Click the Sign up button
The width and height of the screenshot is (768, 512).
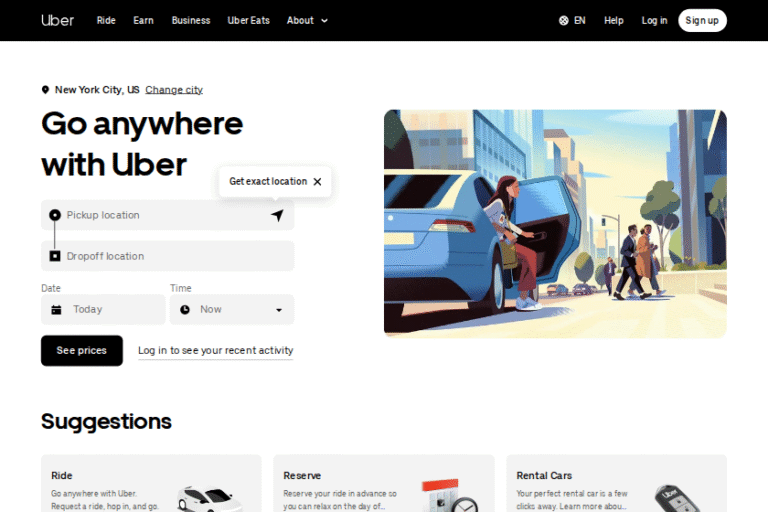tap(702, 21)
